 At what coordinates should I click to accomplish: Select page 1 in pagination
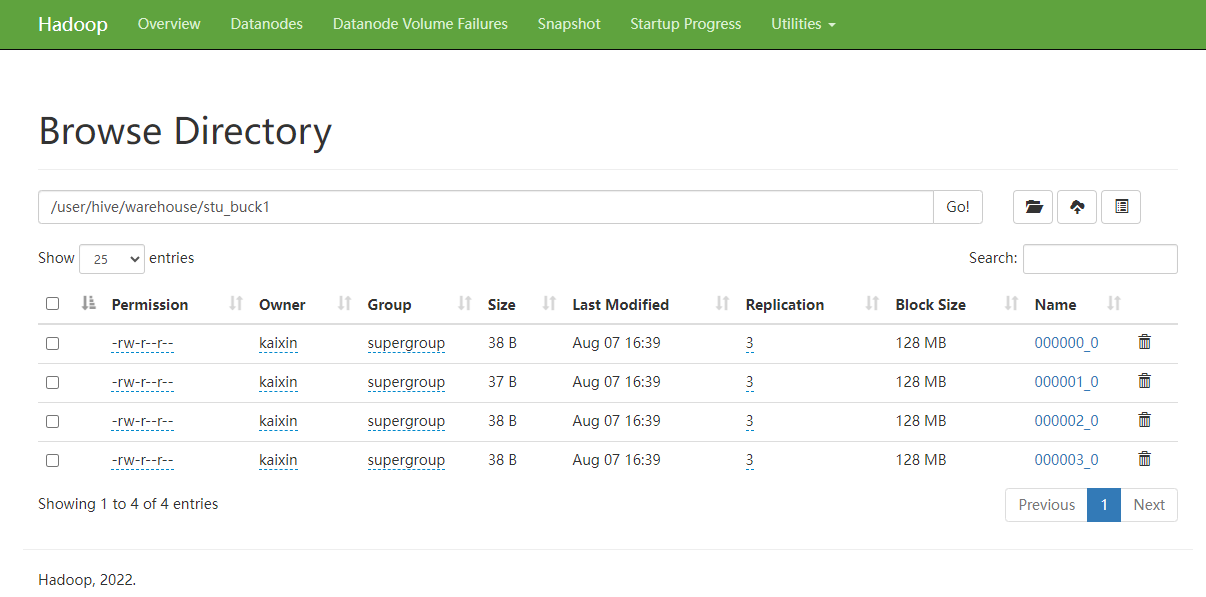click(x=1104, y=505)
